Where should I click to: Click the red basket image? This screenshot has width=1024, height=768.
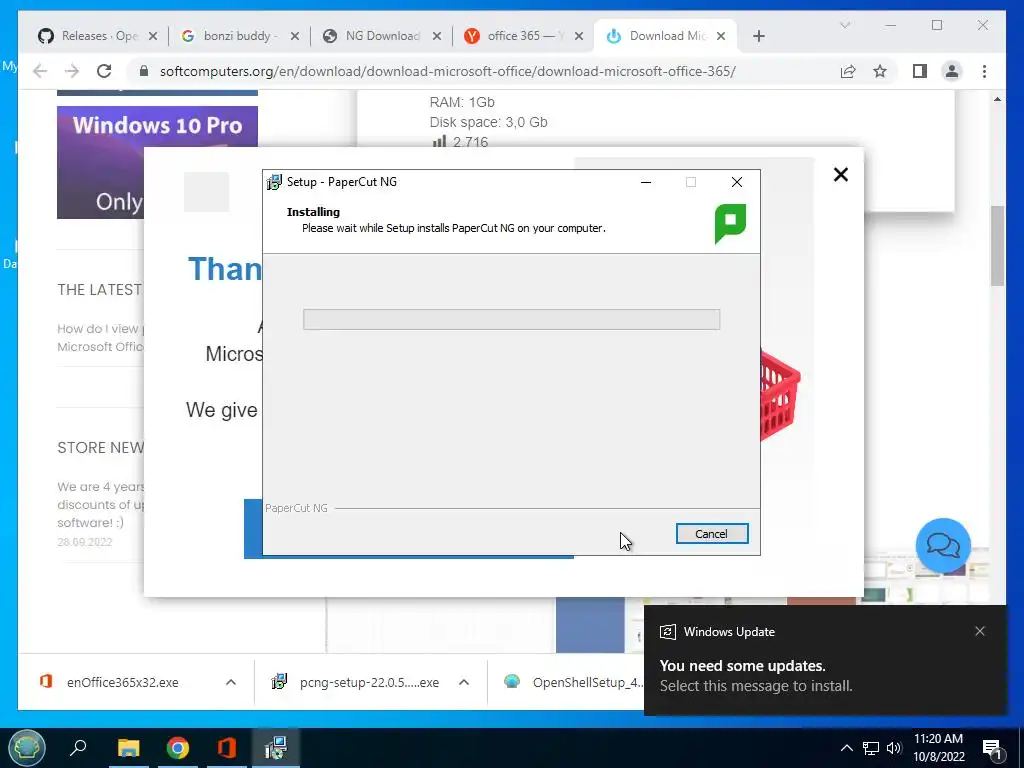tap(780, 394)
